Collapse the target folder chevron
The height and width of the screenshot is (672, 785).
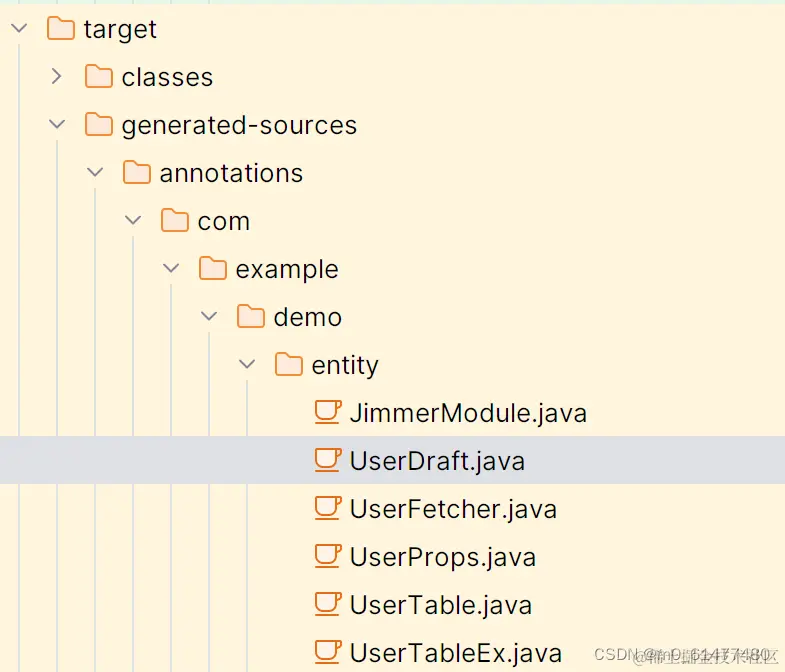pyautogui.click(x=19, y=28)
